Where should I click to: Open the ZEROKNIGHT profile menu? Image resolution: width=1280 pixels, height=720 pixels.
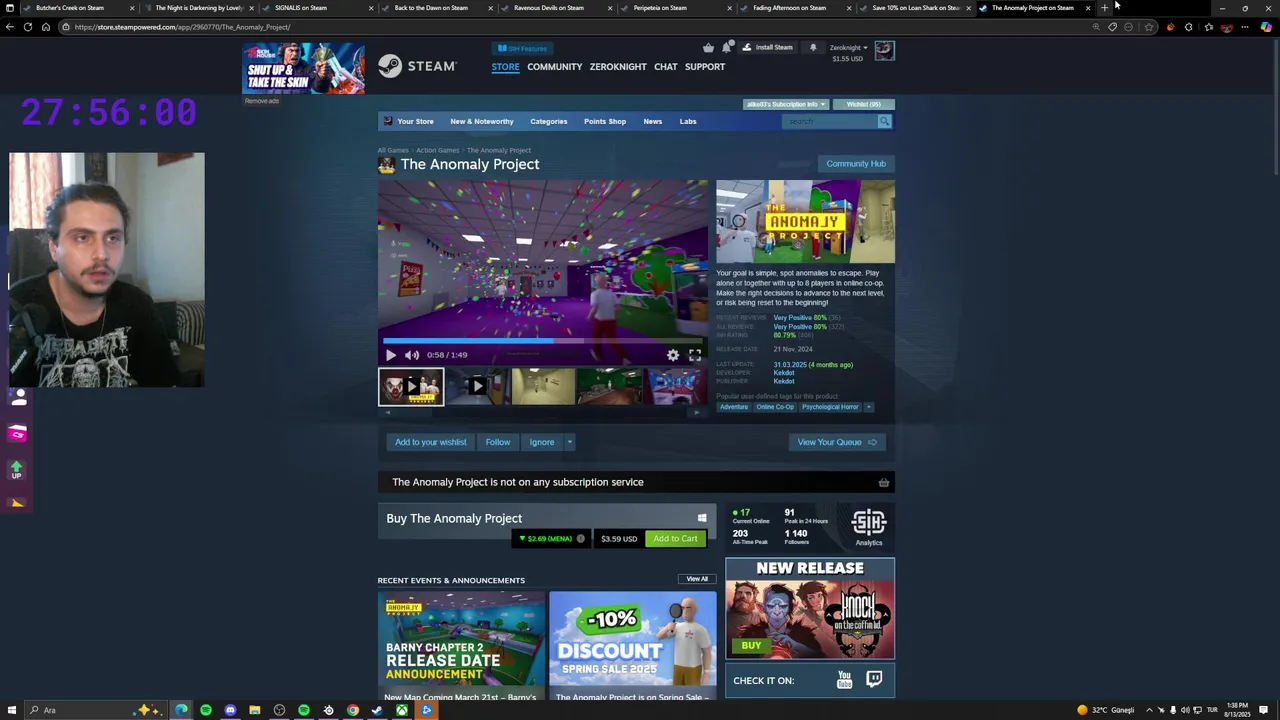(618, 67)
